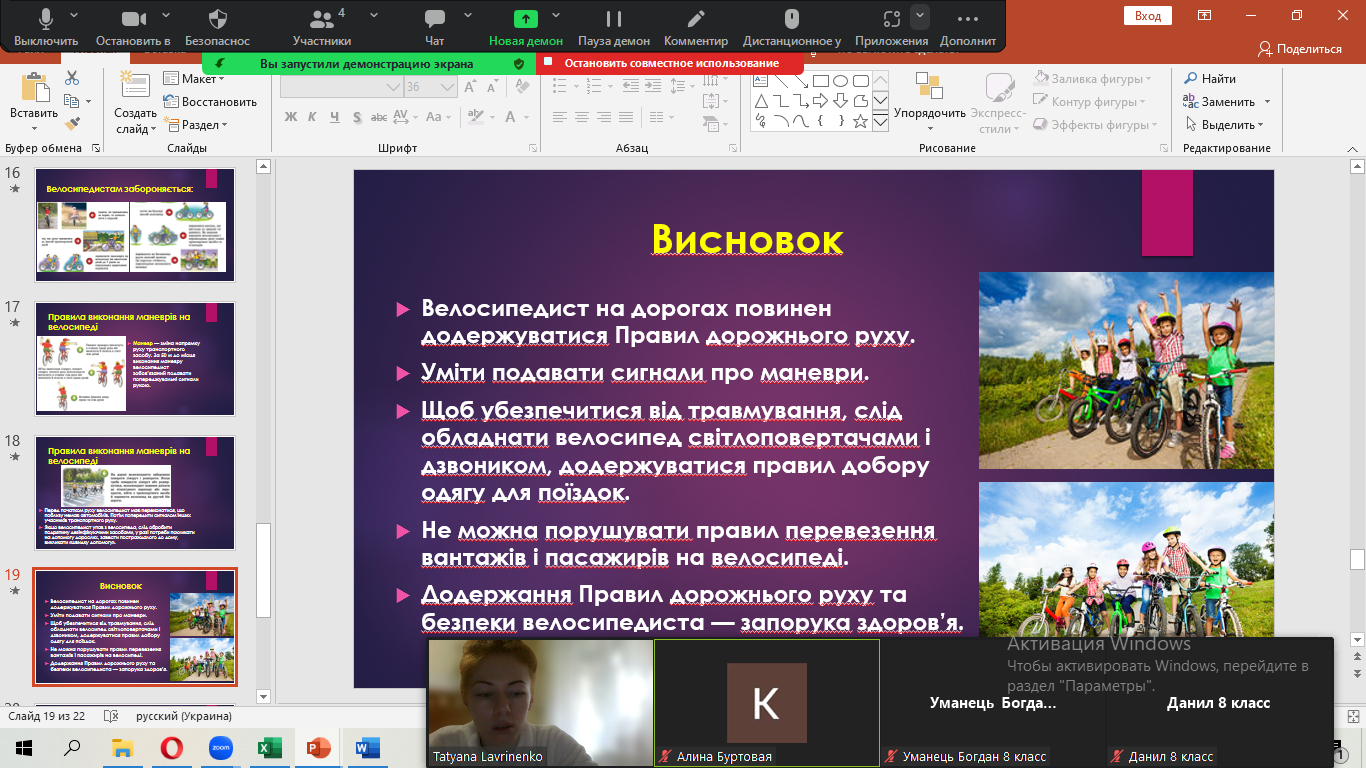Select slide 17 thumbnail
The width and height of the screenshot is (1366, 768).
135,359
